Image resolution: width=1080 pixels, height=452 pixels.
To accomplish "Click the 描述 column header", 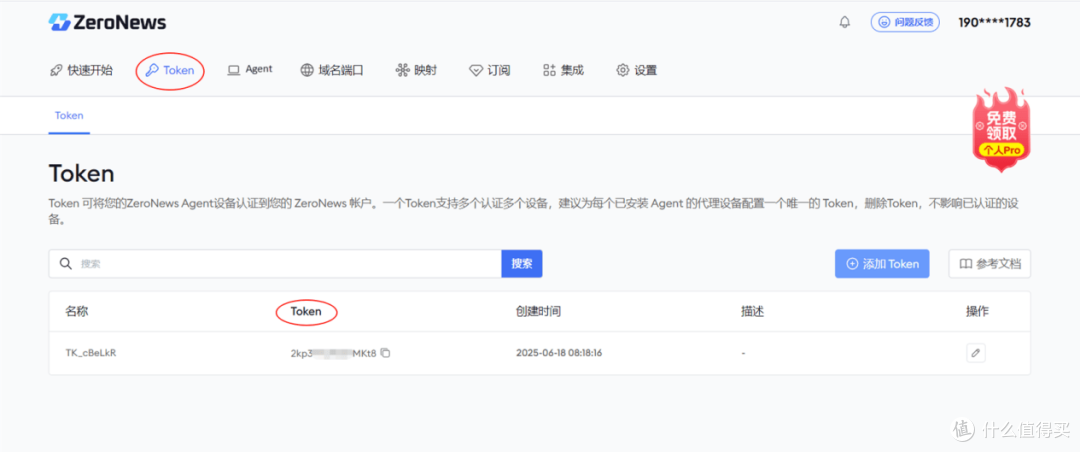I will coord(752,311).
